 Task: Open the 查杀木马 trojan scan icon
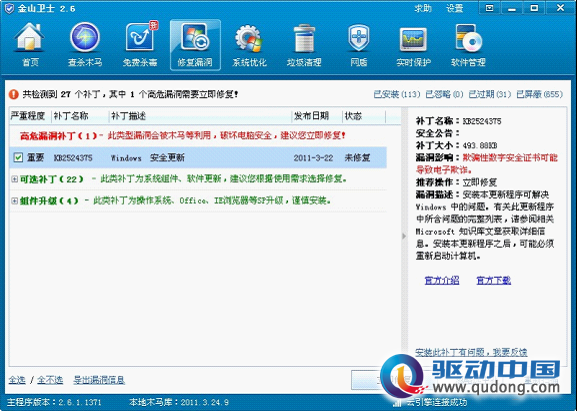click(85, 45)
